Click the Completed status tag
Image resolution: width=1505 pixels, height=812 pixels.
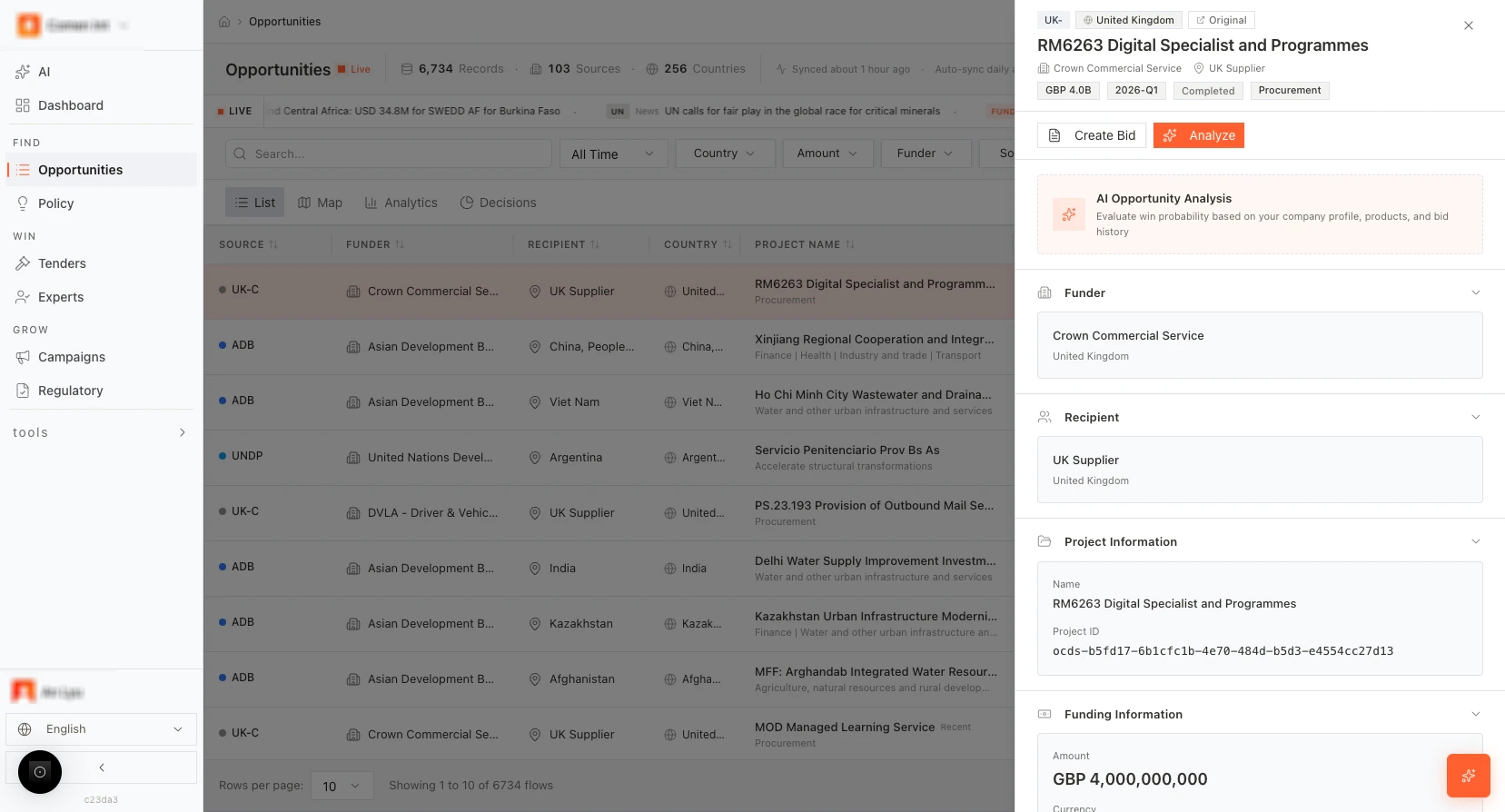point(1208,91)
